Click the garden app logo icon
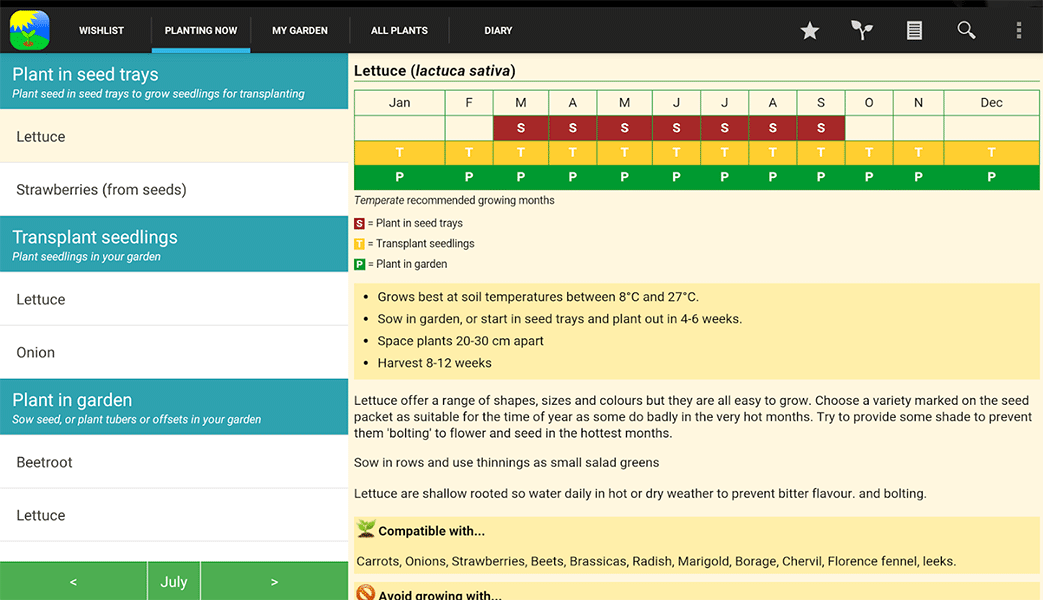The width and height of the screenshot is (1043, 600). tap(29, 30)
